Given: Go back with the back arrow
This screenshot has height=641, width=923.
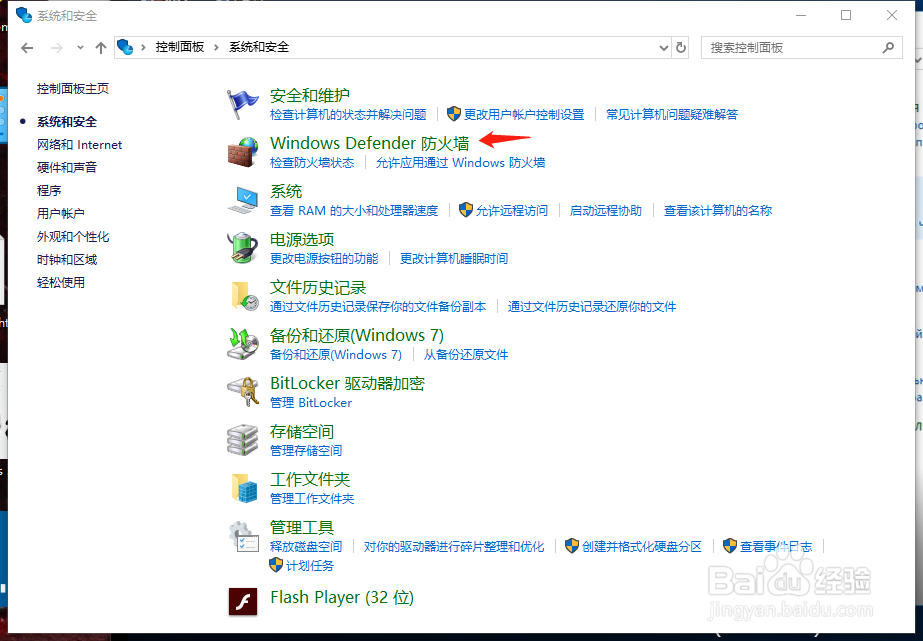Looking at the screenshot, I should point(27,48).
